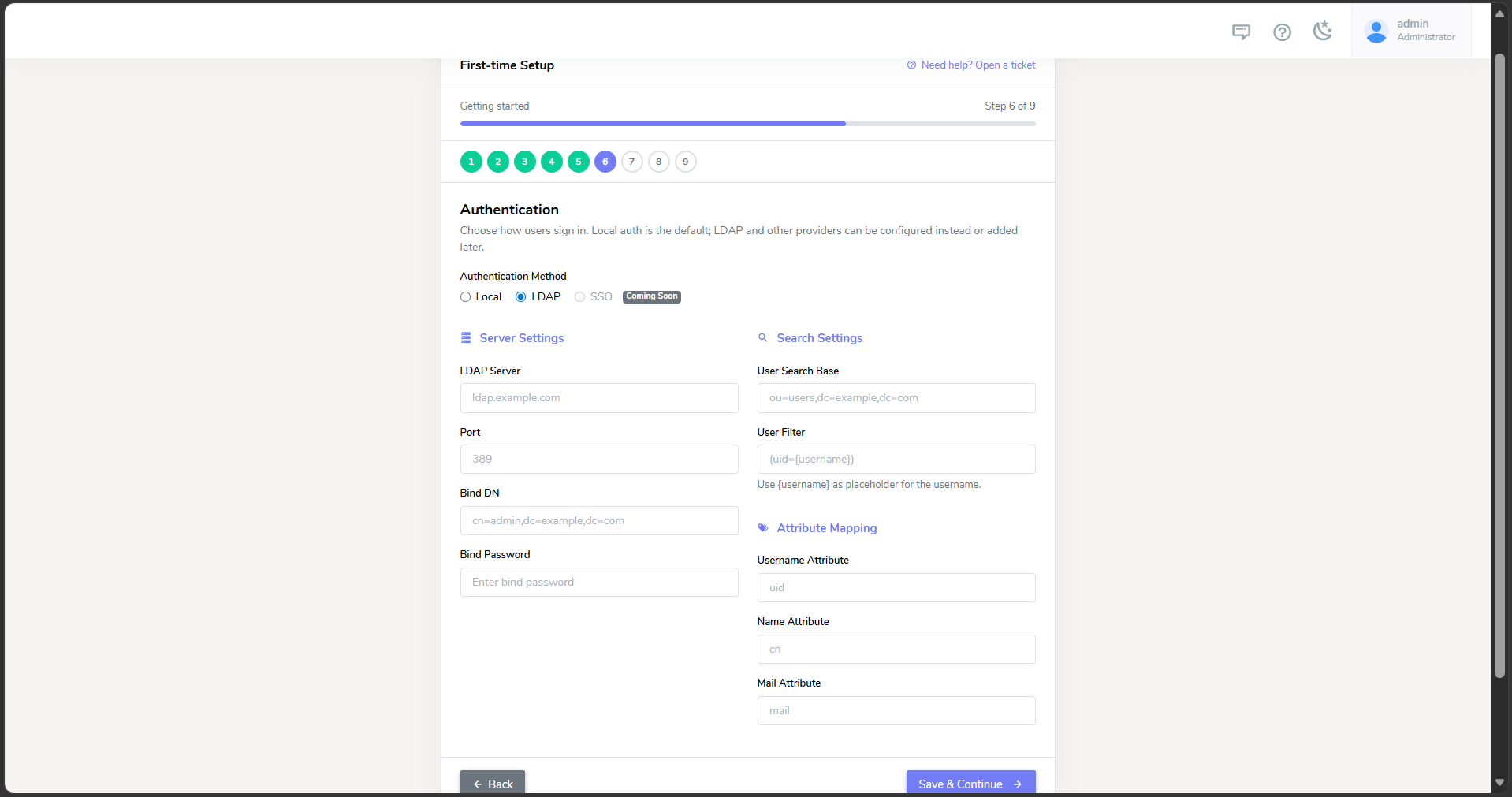Screen dimensions: 1512x797
Task: Click the Server Settings section icon
Action: point(466,337)
